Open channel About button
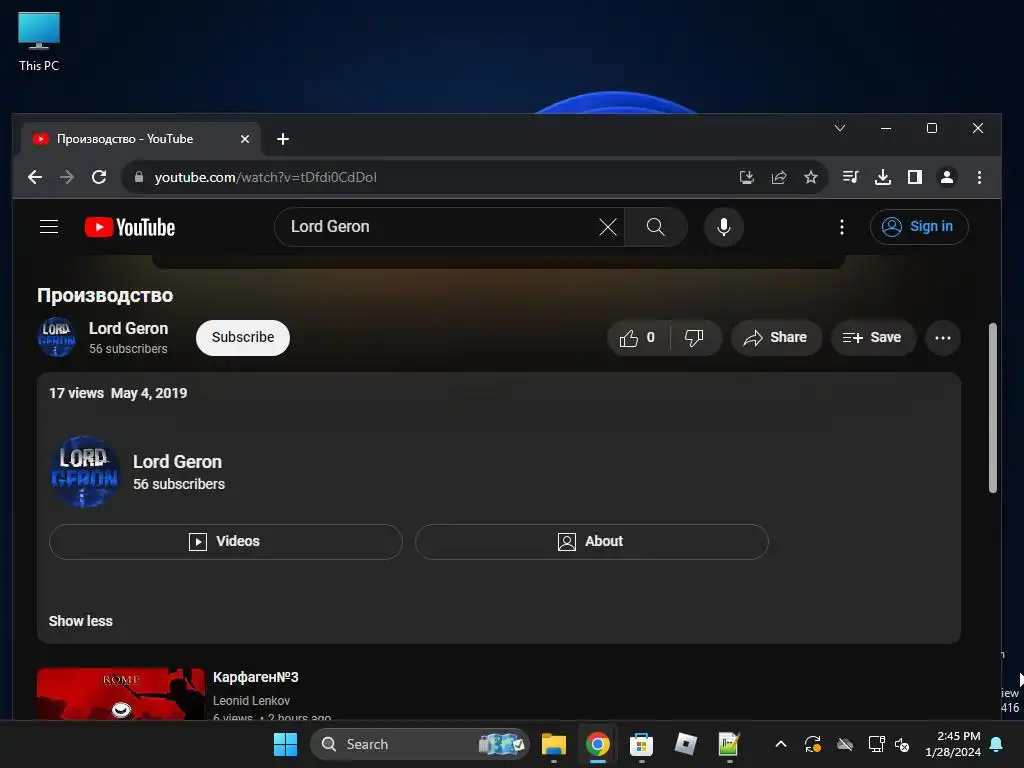The width and height of the screenshot is (1024, 768). [592, 541]
